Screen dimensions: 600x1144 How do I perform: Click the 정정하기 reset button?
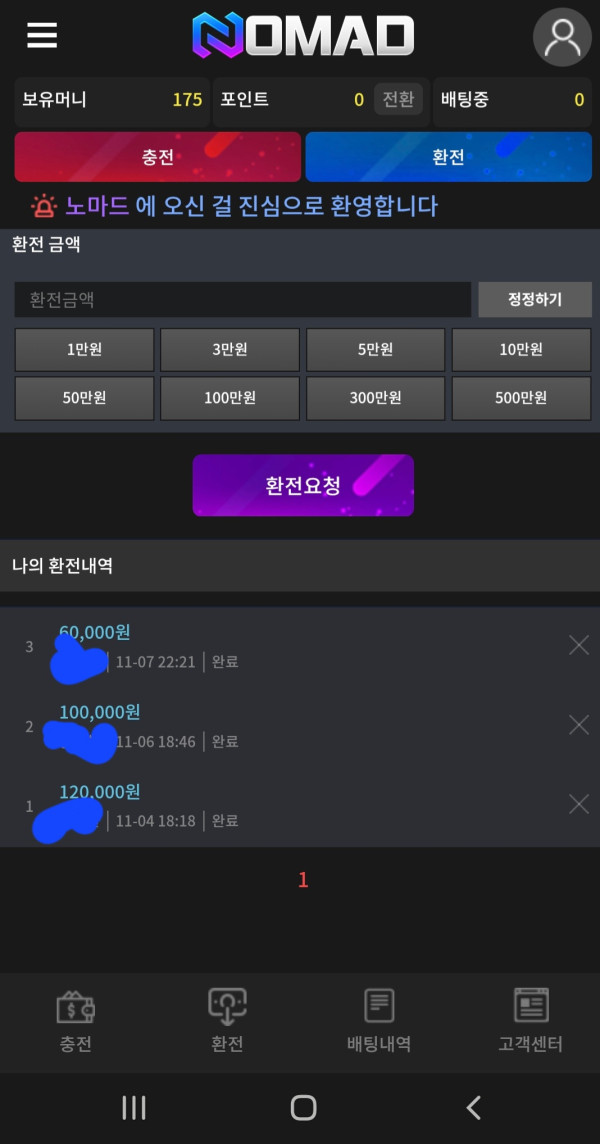[x=535, y=299]
